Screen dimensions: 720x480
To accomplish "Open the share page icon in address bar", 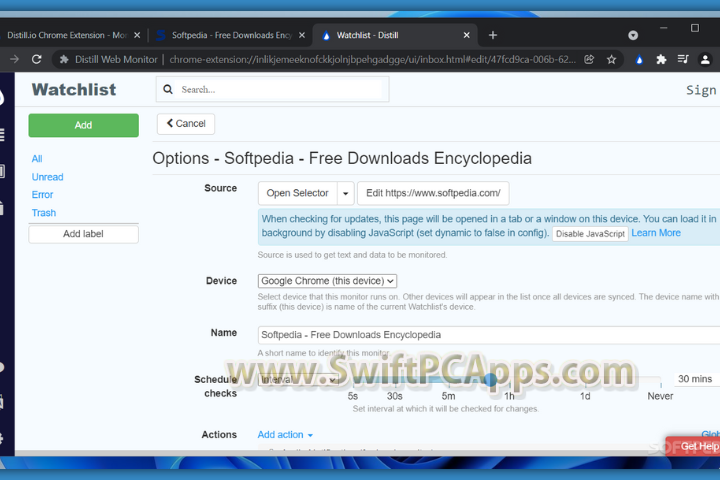I will [589, 59].
